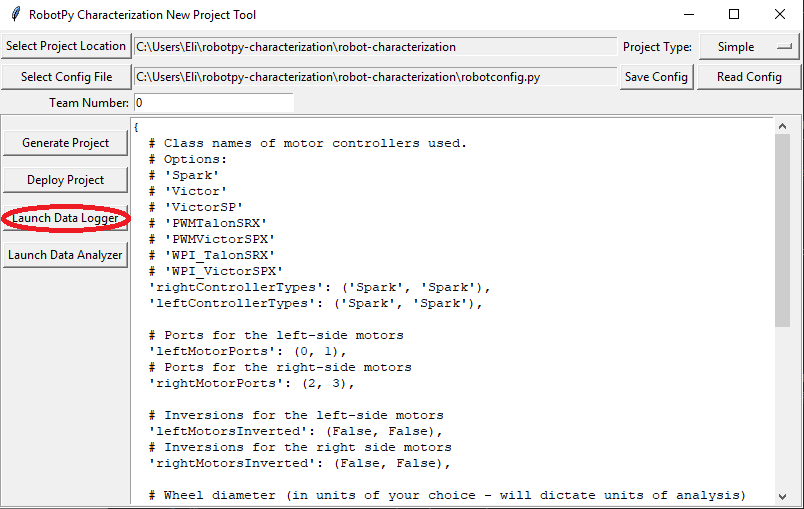Click the Generate Project button

(66, 143)
